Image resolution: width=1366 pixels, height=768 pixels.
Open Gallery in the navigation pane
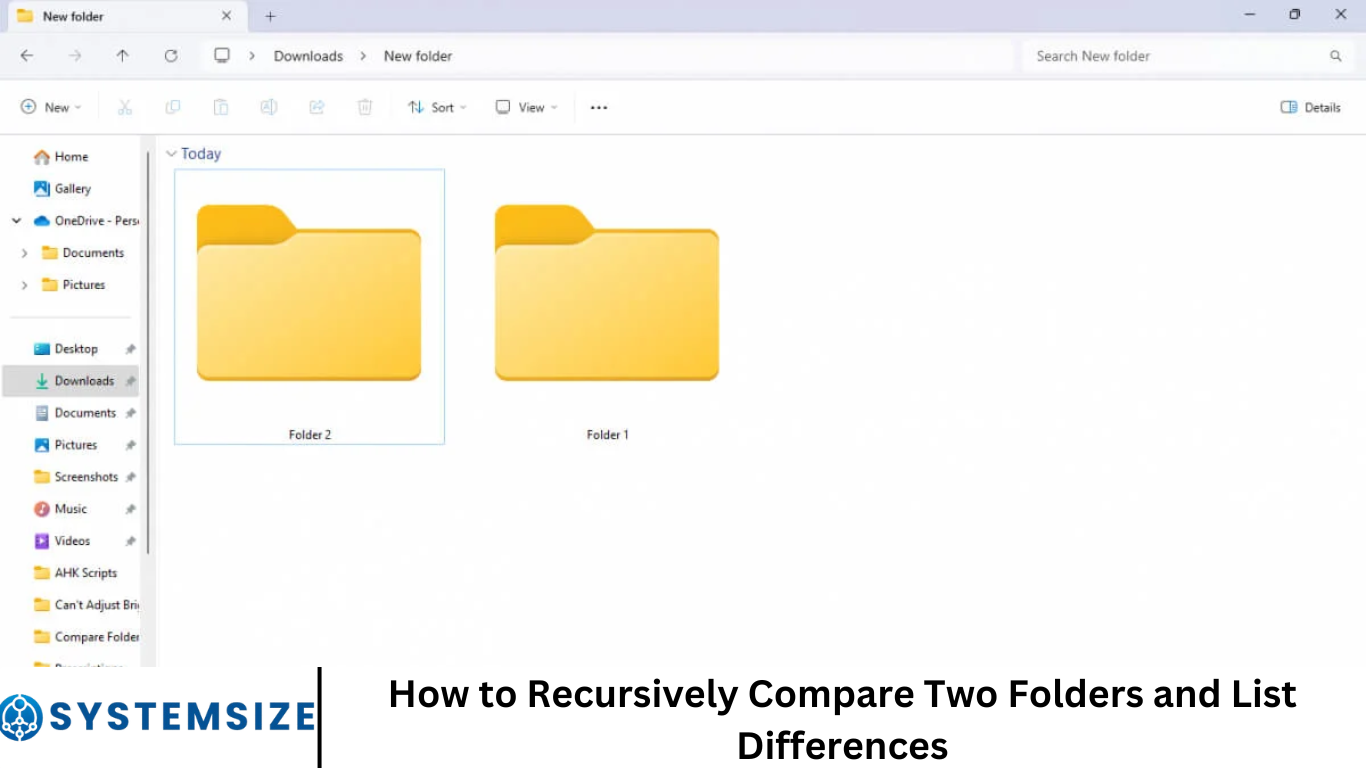click(72, 189)
